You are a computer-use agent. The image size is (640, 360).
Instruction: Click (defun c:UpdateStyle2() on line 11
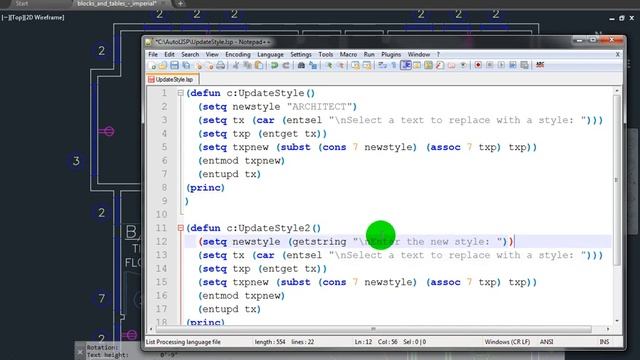tap(253, 228)
